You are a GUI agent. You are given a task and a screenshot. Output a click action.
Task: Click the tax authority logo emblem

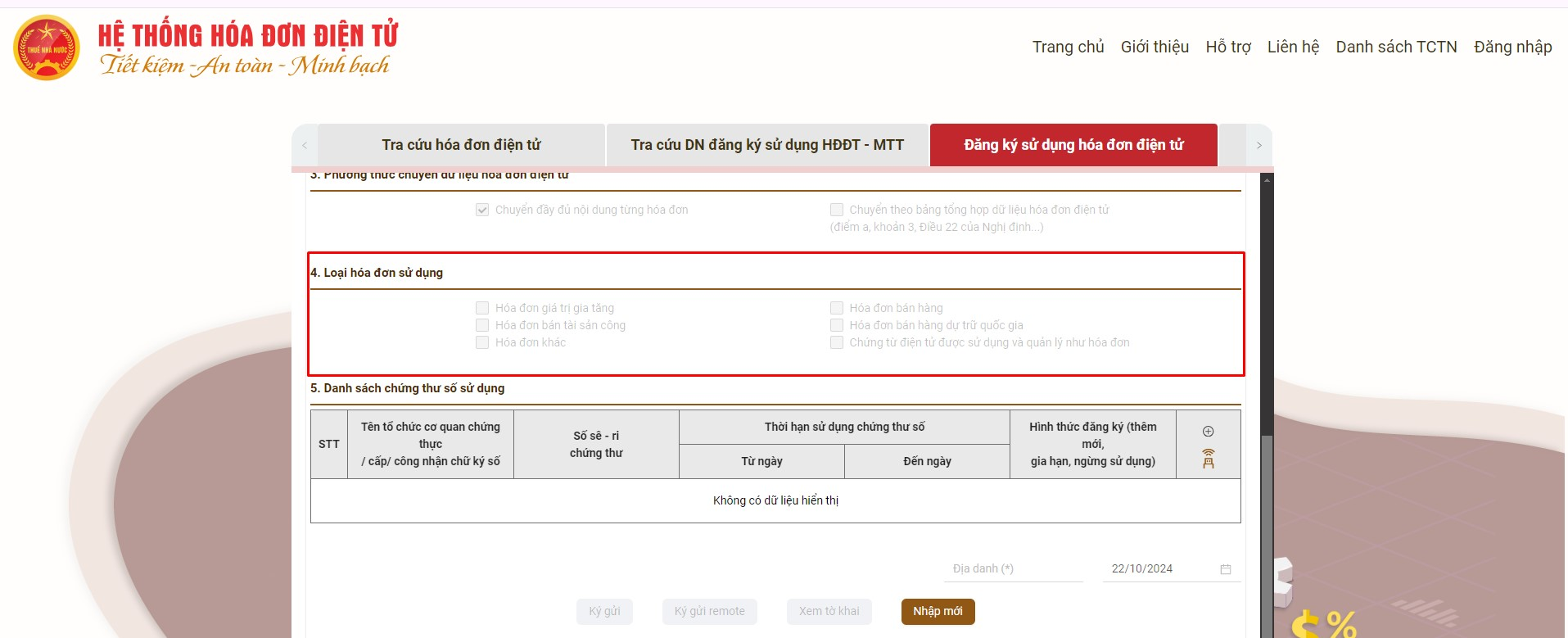47,48
